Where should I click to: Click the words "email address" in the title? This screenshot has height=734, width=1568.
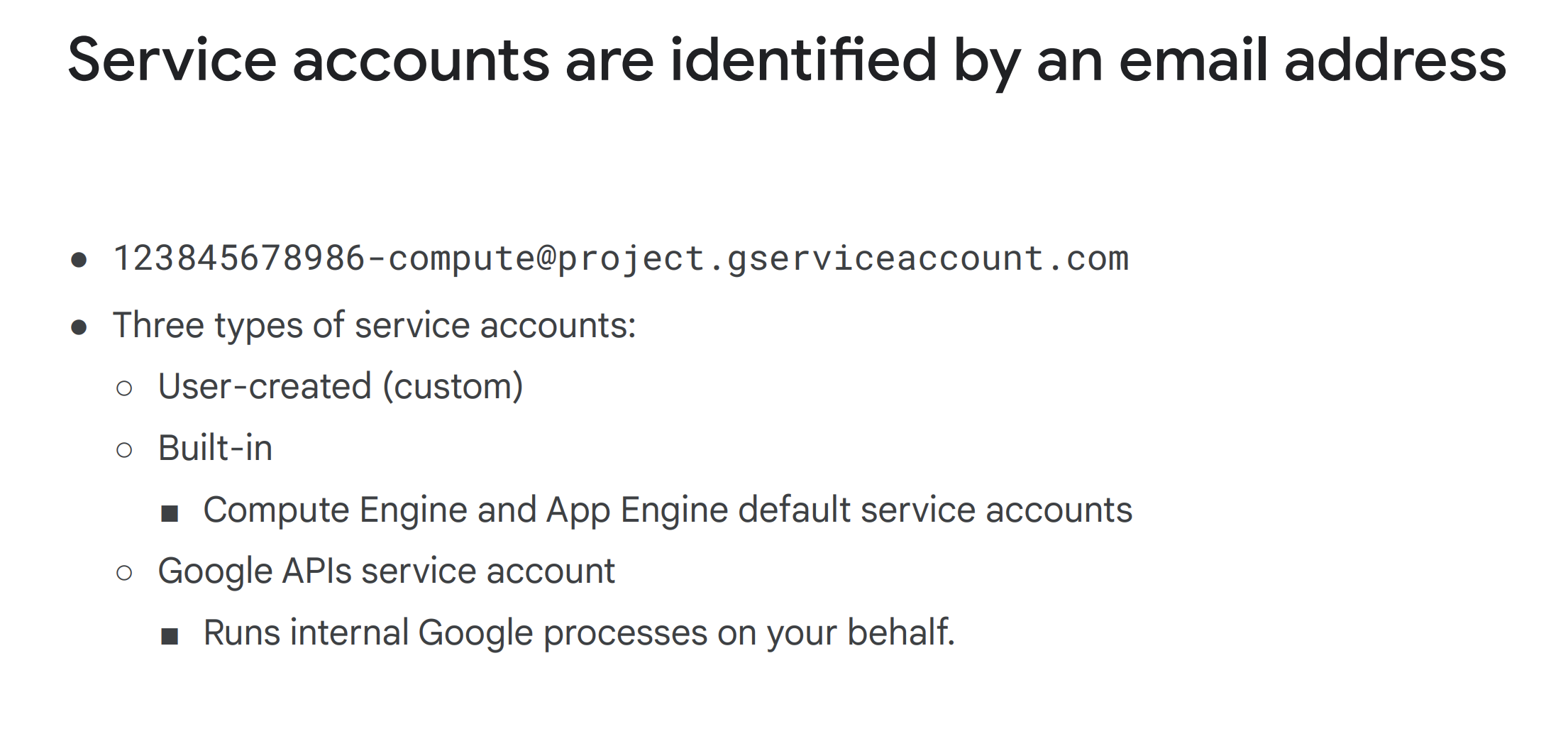1313,61
